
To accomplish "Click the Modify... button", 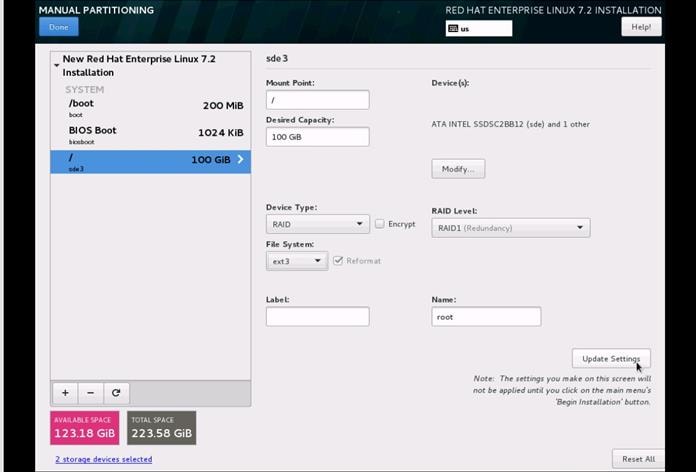I will (x=458, y=169).
